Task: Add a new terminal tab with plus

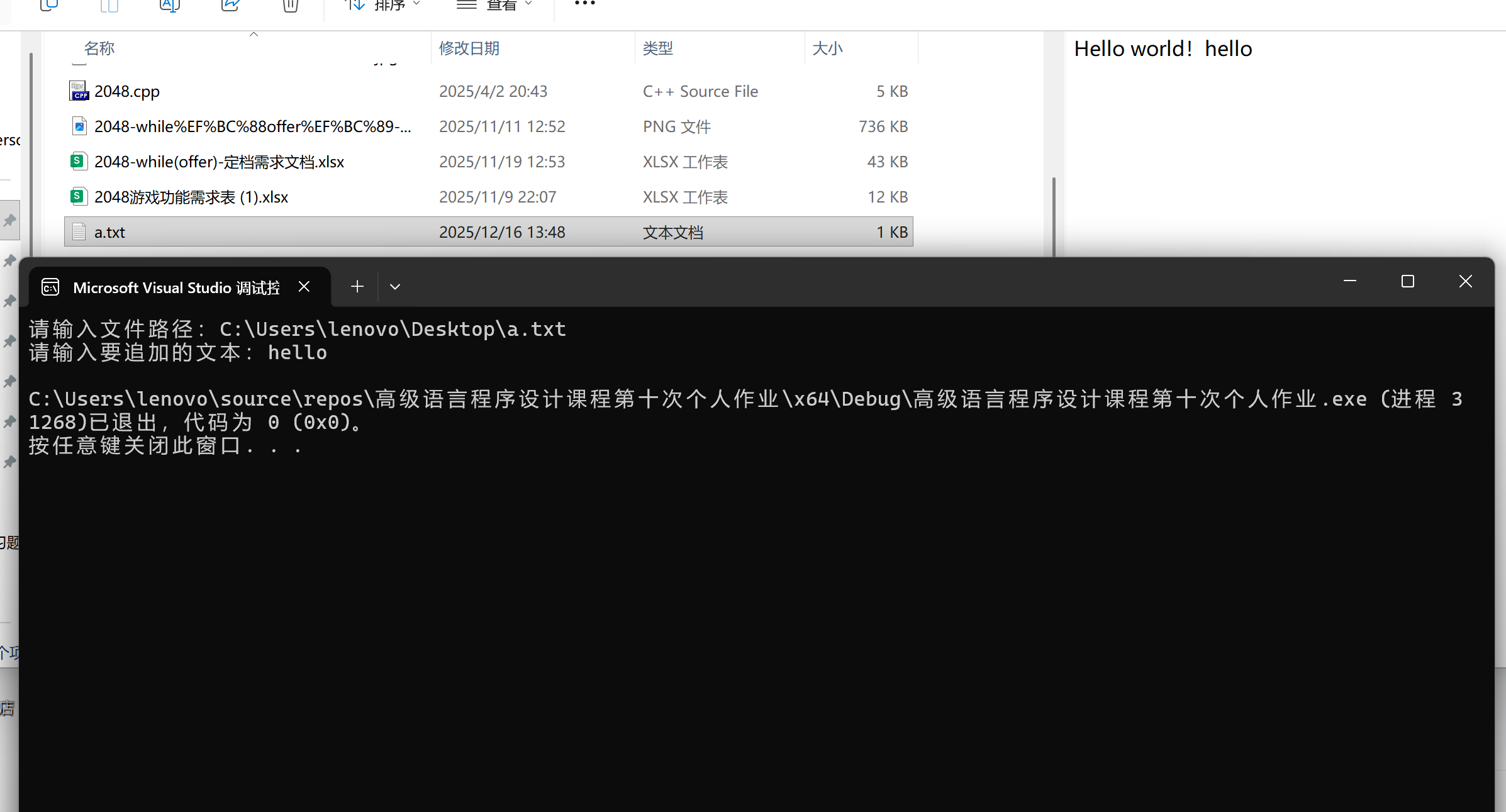Action: [x=357, y=287]
